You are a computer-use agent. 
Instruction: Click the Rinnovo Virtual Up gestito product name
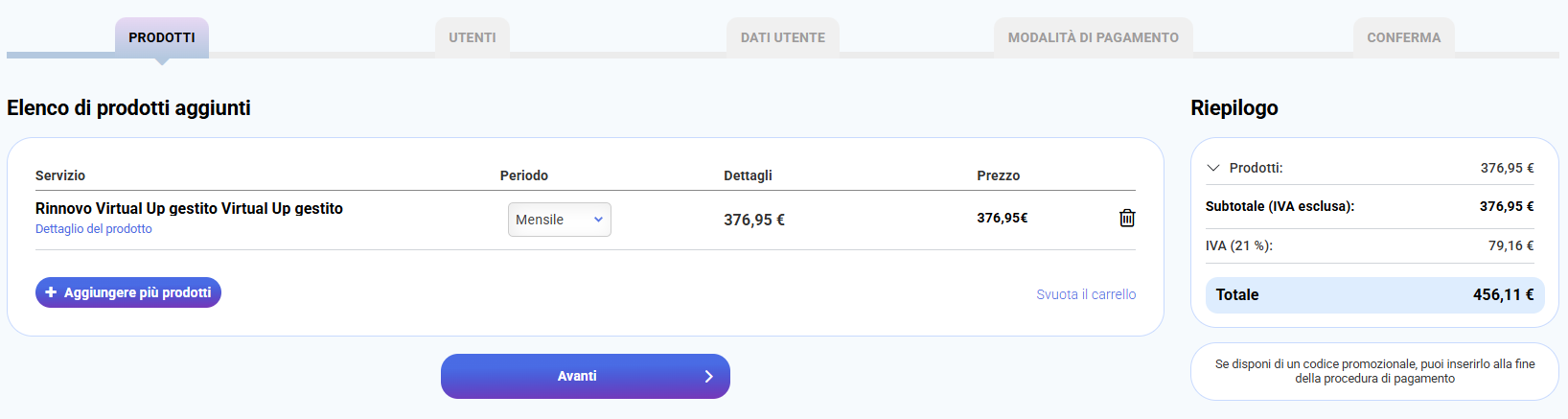coord(189,208)
